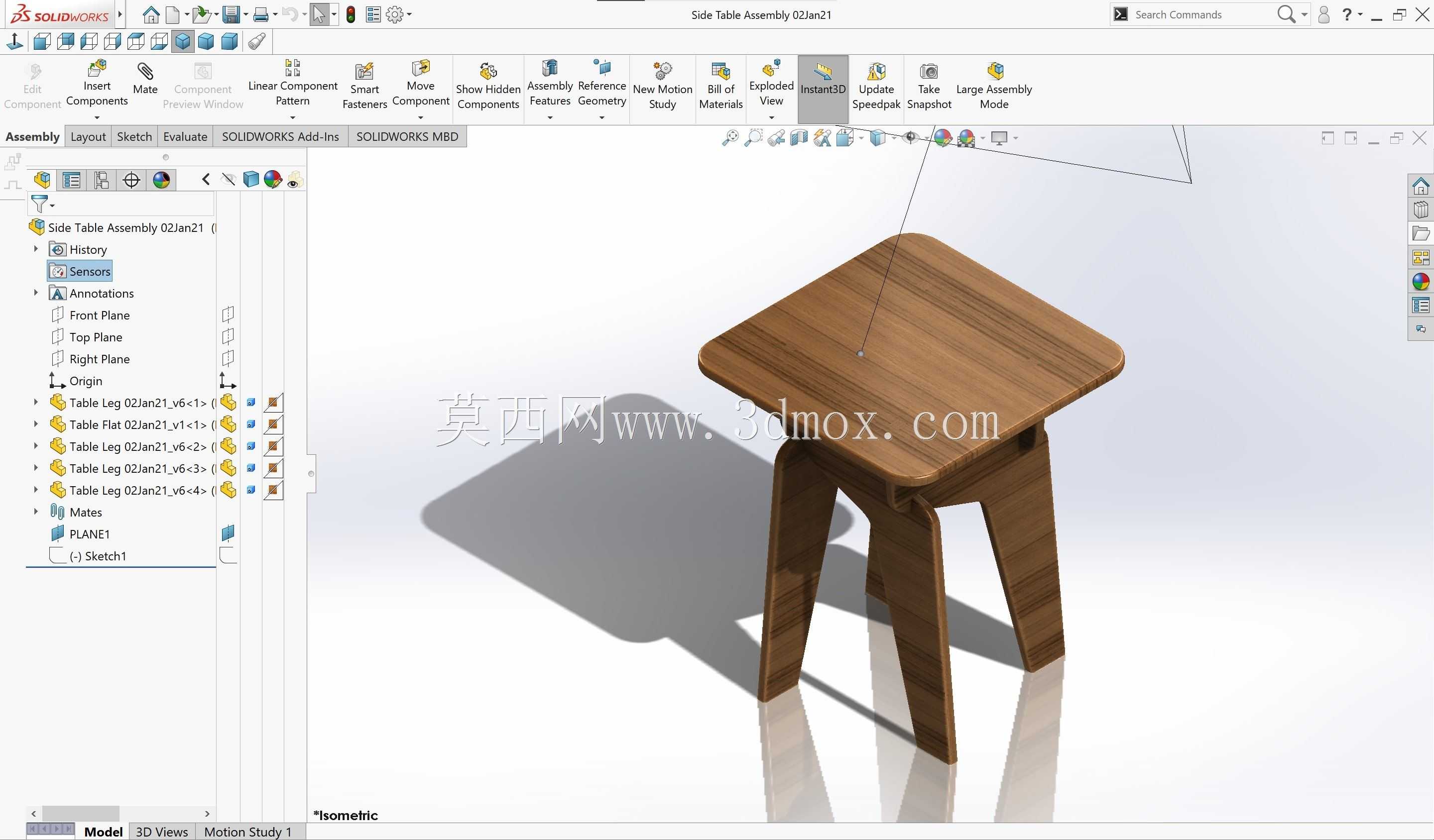Open the PropertyManager tab icon
1434x840 pixels.
[x=72, y=180]
